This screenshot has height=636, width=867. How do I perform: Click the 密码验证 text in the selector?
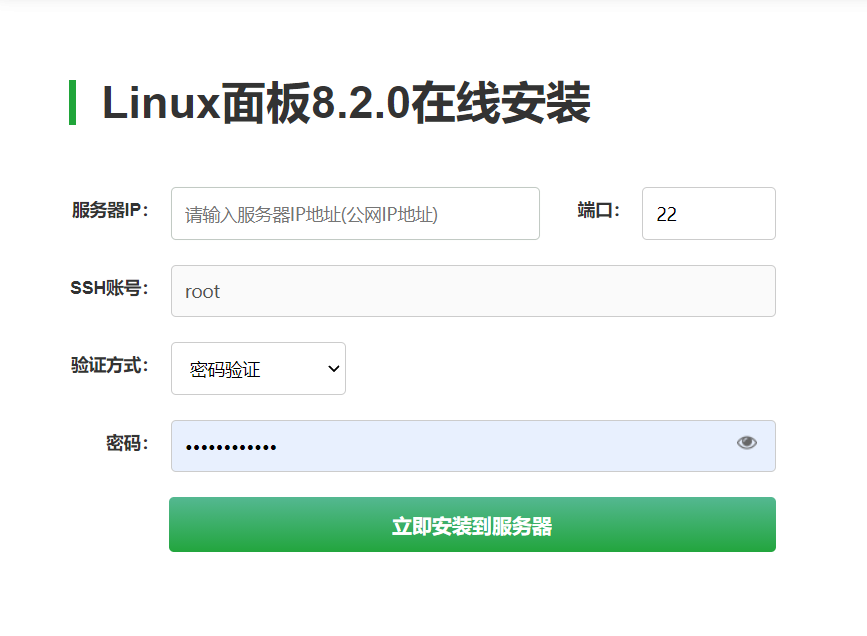225,370
